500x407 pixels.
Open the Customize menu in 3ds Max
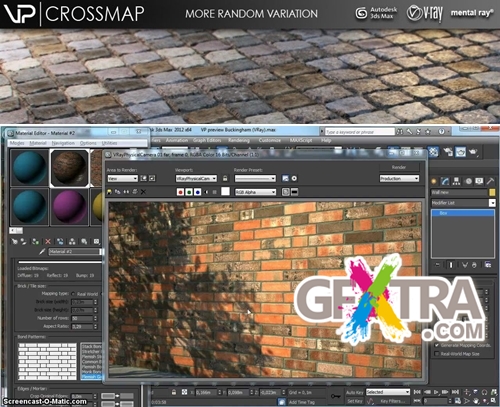[270, 140]
